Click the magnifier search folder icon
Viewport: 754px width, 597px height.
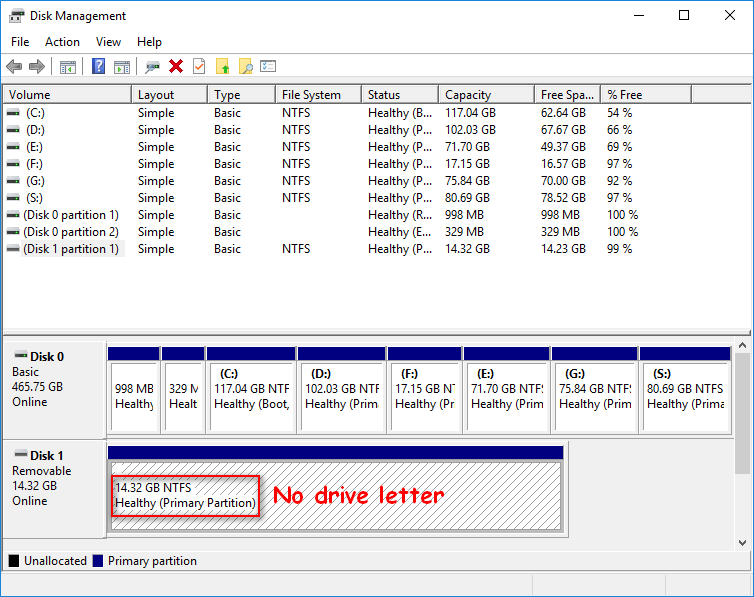tap(245, 66)
